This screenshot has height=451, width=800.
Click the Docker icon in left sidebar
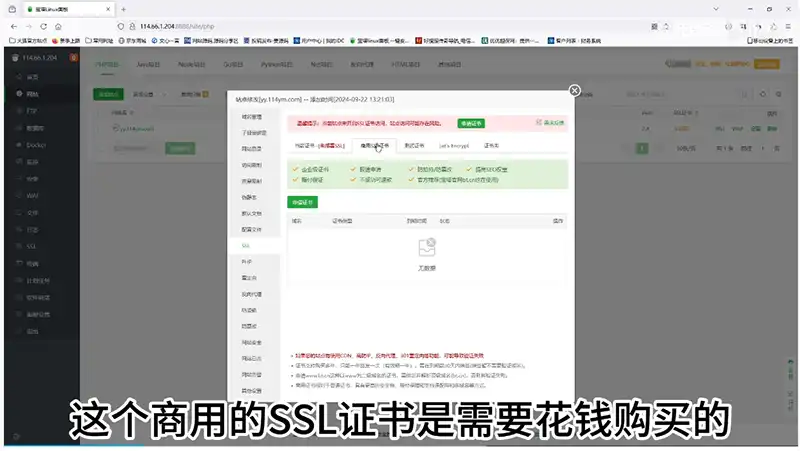30,144
